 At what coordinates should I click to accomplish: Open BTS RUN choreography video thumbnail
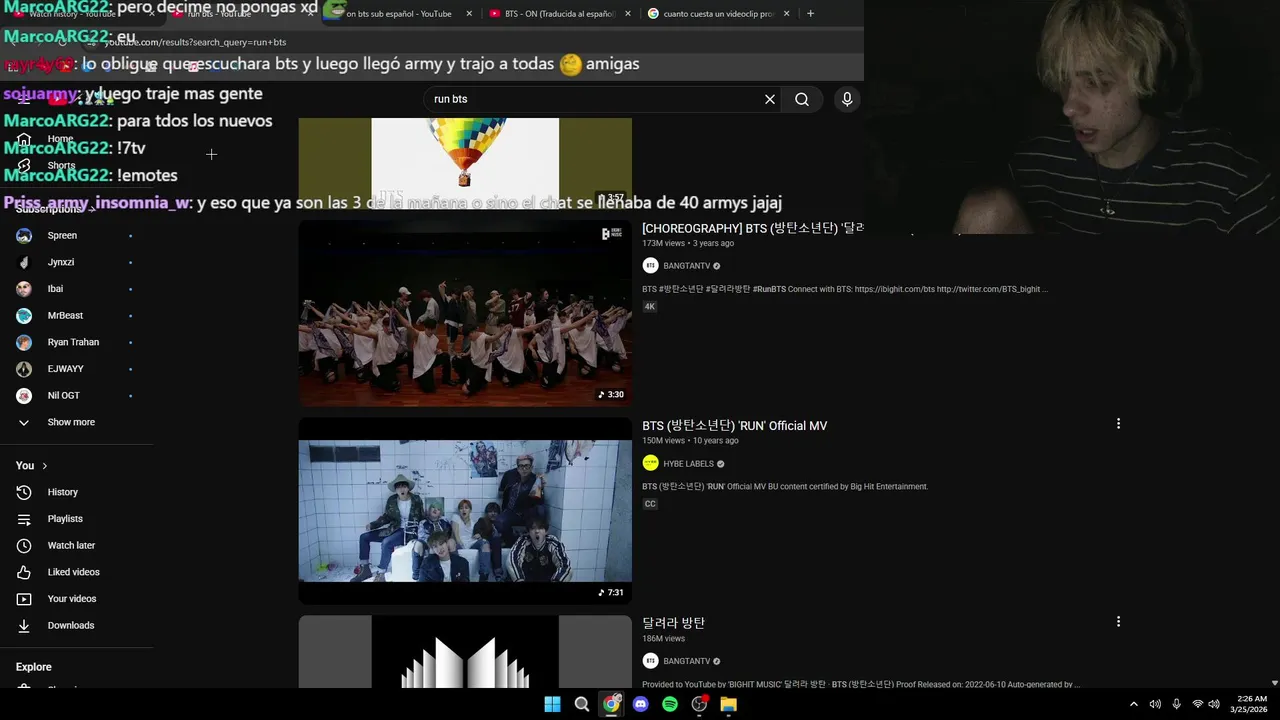pos(465,313)
